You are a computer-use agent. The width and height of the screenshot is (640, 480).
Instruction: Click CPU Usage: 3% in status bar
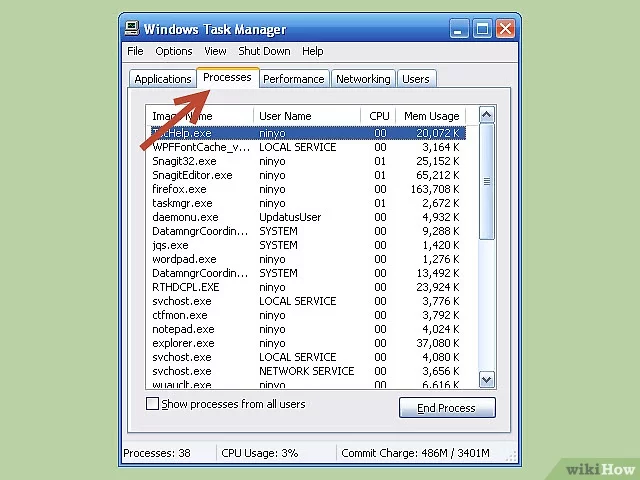click(x=260, y=453)
